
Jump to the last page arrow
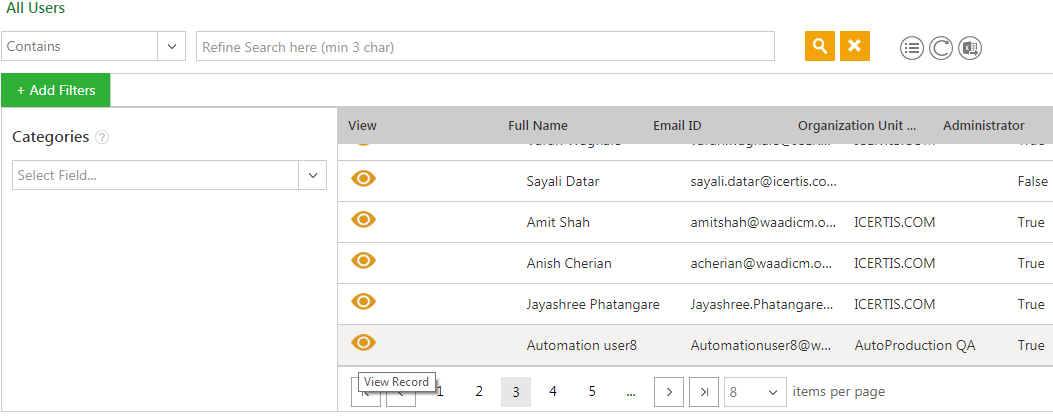point(704,392)
